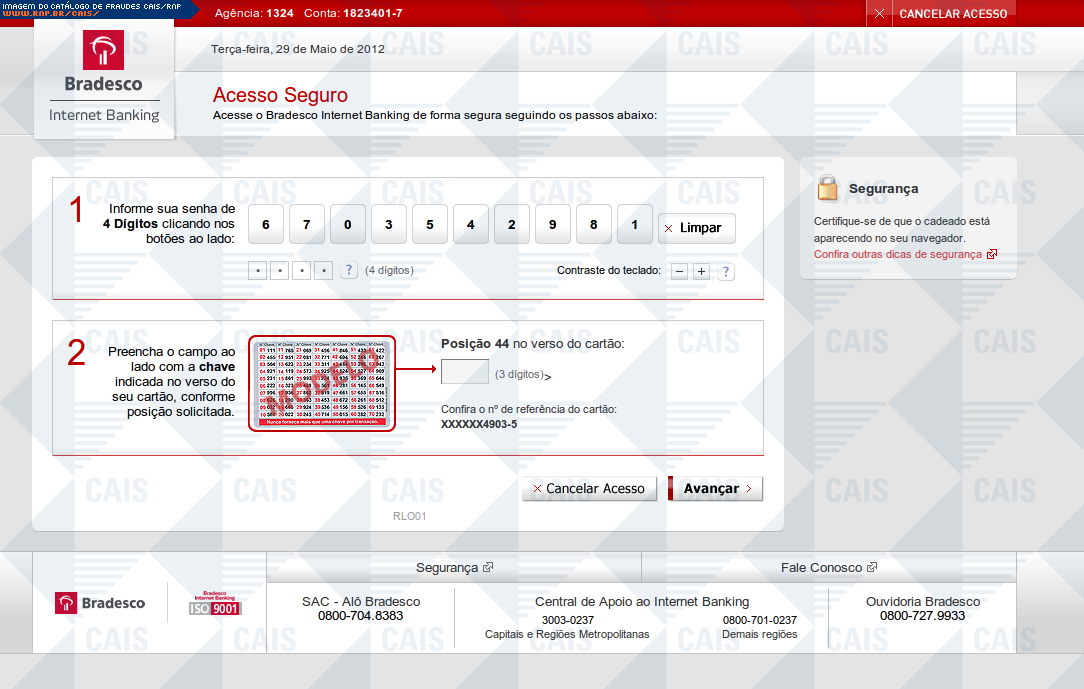Click Avançar to proceed
This screenshot has width=1084, height=689.
point(715,489)
